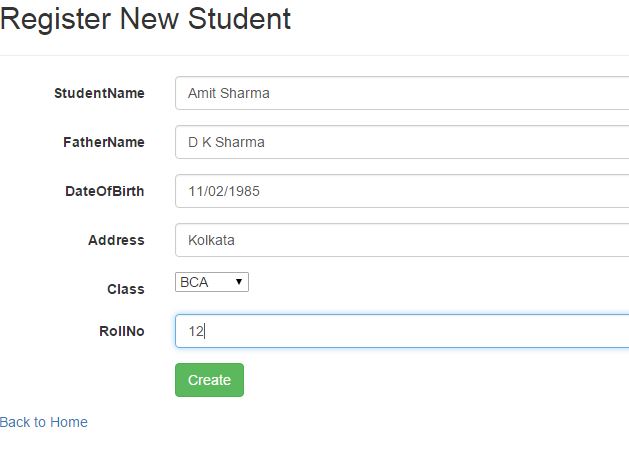
Task: Focus the FatherName text box
Action: pos(400,142)
